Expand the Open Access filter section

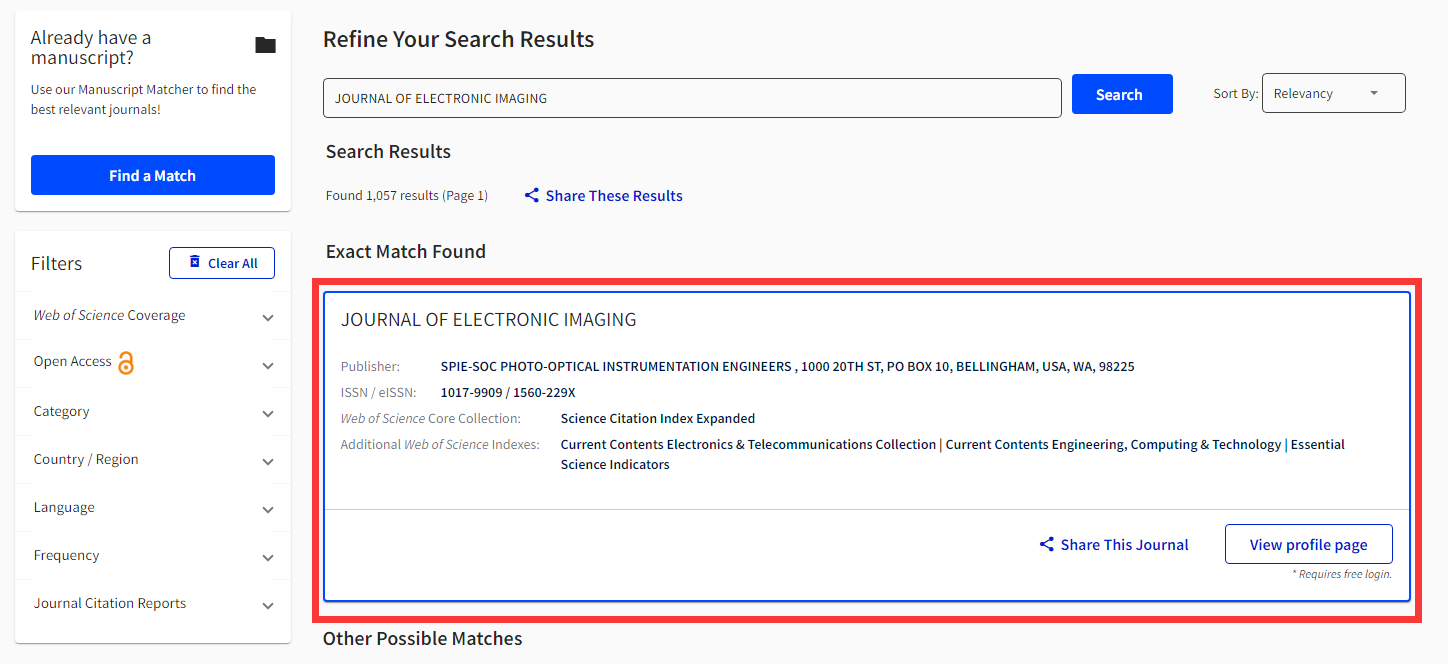268,366
